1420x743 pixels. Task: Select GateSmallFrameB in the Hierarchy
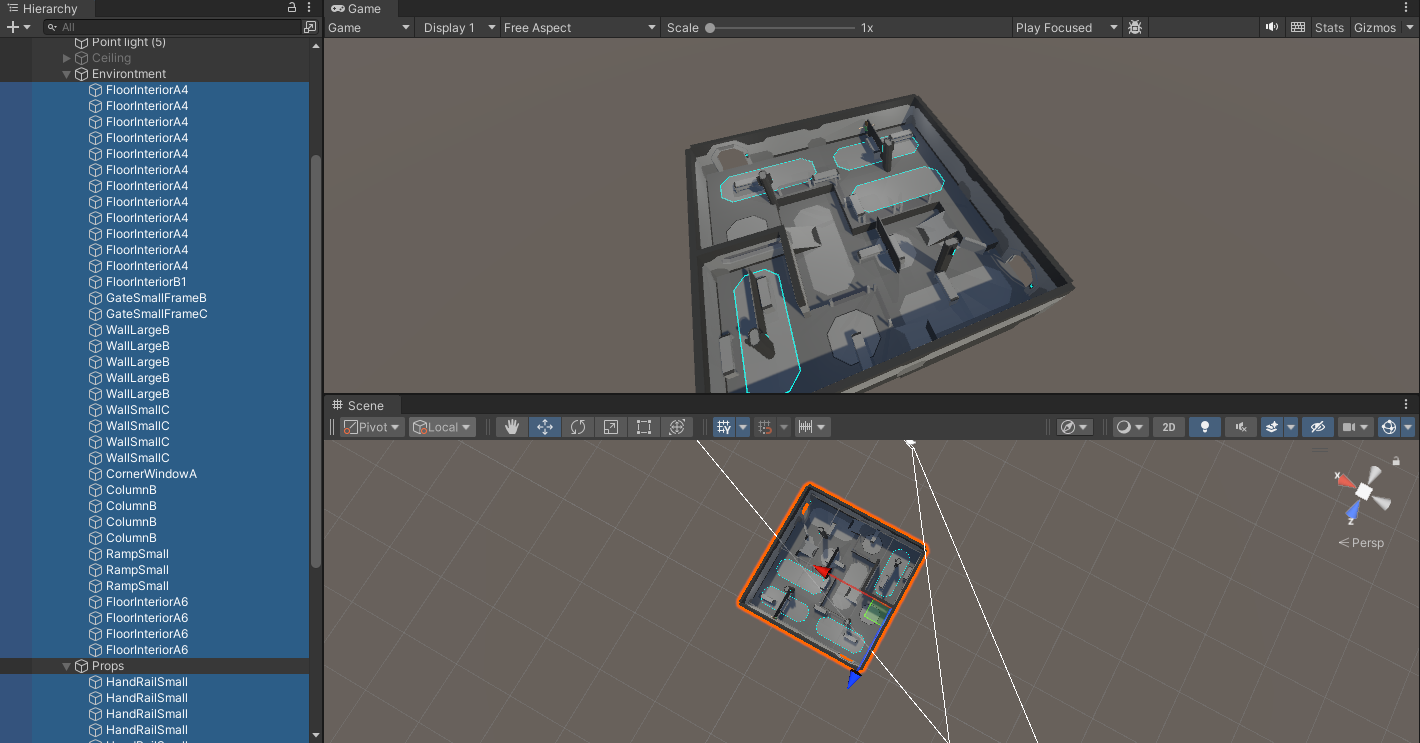pyautogui.click(x=154, y=298)
